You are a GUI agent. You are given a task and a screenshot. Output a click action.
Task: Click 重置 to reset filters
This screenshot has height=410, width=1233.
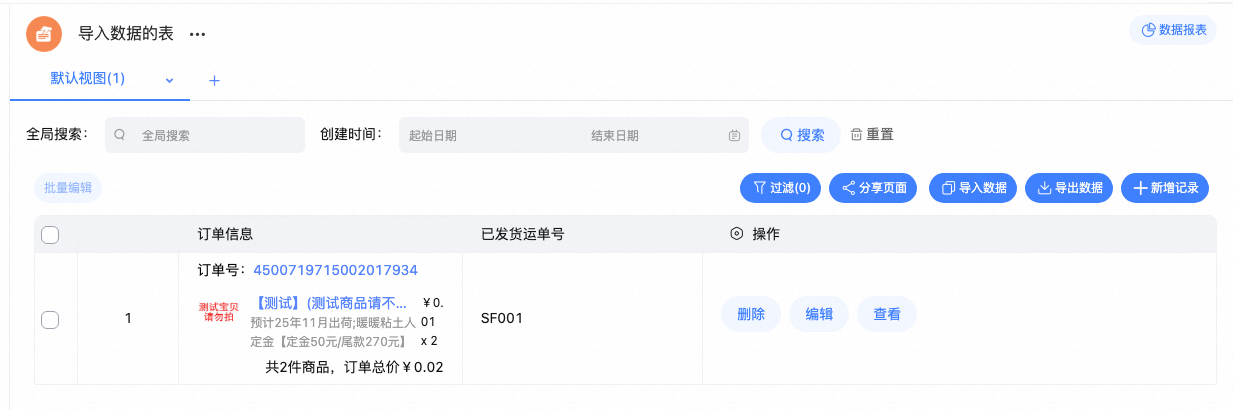(x=872, y=135)
